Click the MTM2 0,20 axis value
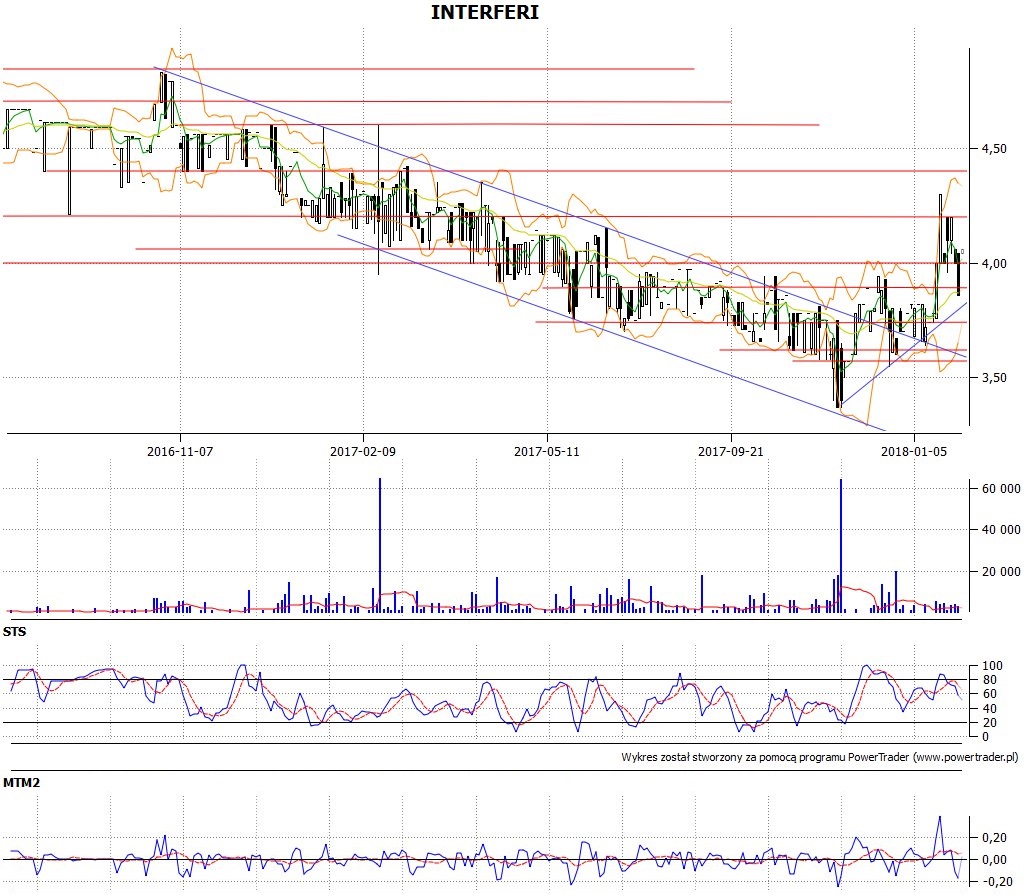The image size is (1024, 896). point(994,838)
